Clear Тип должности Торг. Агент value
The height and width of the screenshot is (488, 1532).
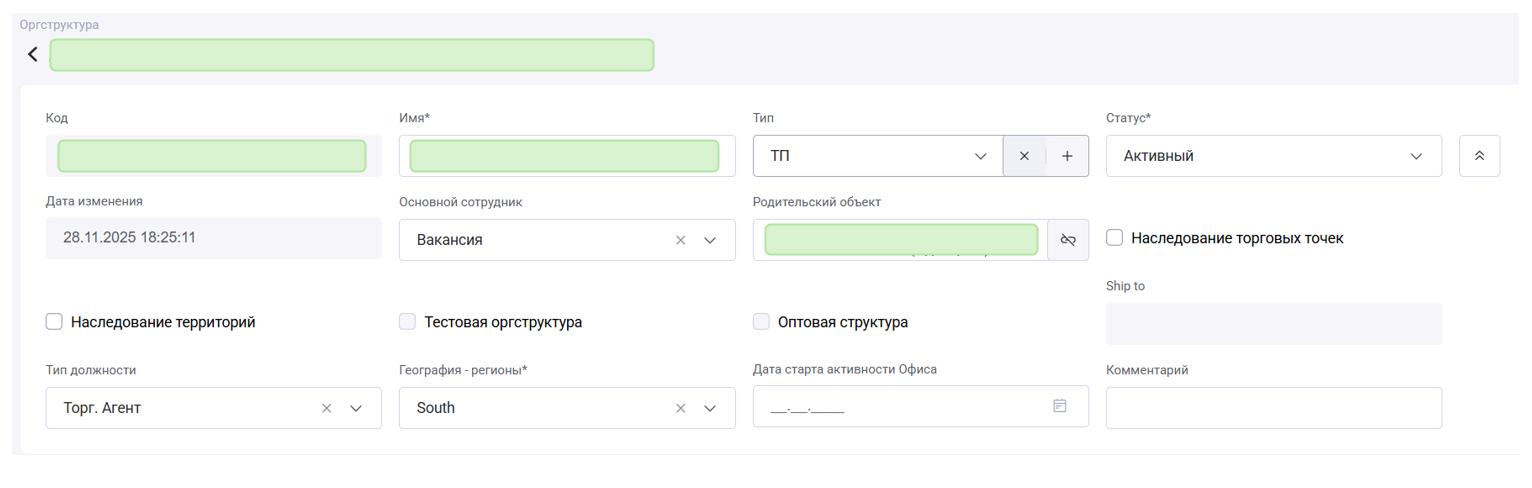[327, 408]
